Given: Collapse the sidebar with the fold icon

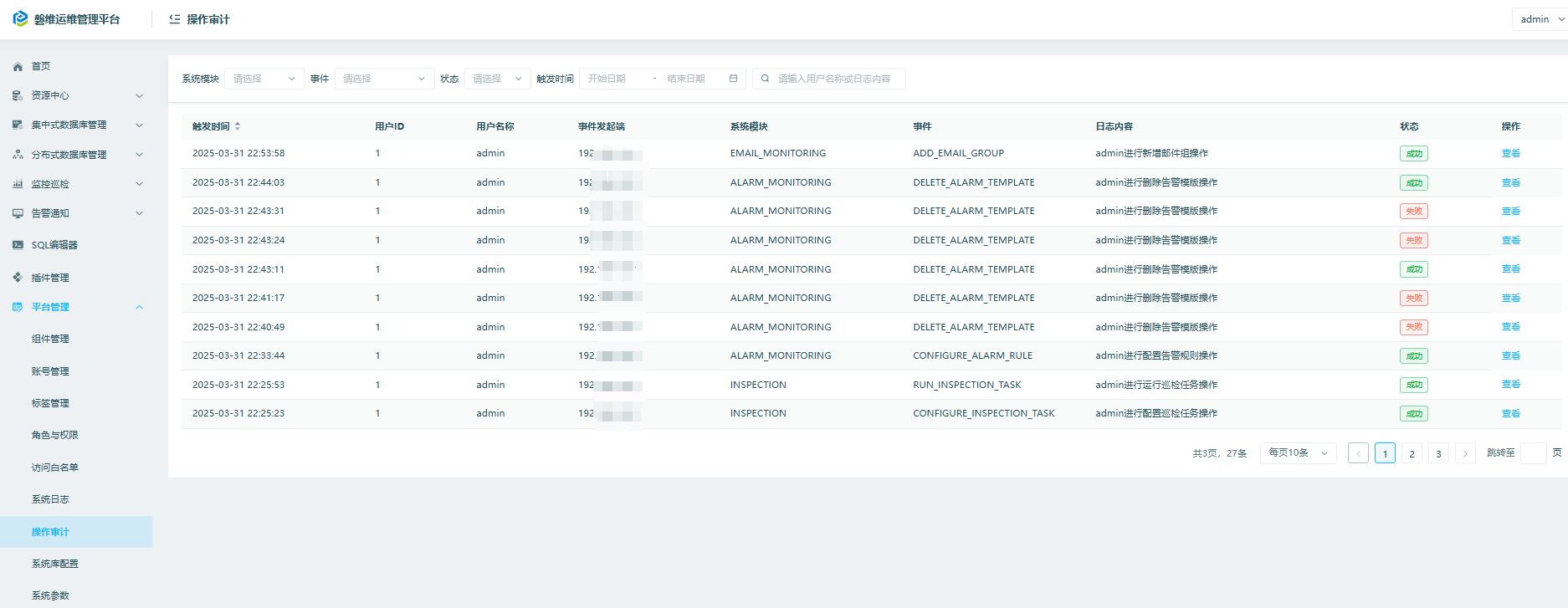Looking at the screenshot, I should [x=174, y=18].
